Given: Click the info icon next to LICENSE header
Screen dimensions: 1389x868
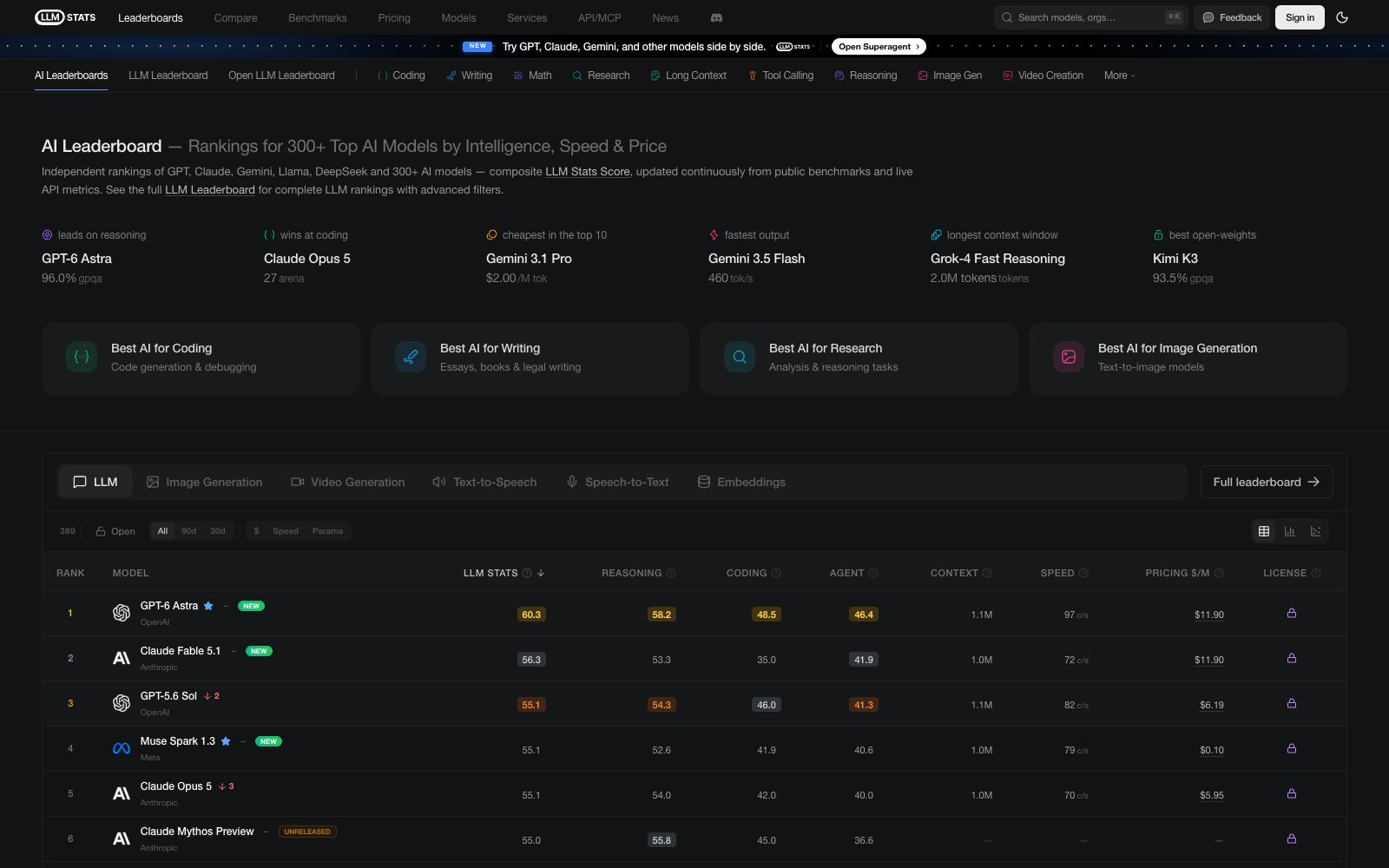Looking at the screenshot, I should tap(1316, 573).
